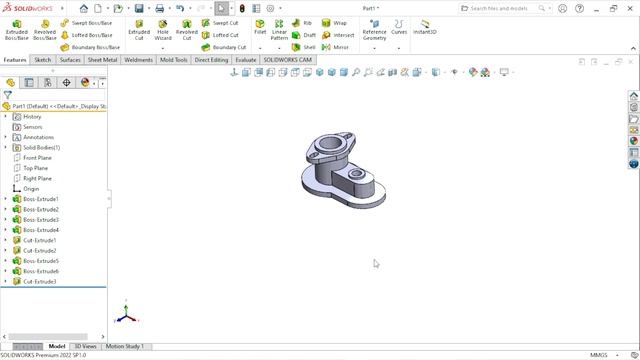
Task: Expand the Boss-Extrude1 feature arrow
Action: (x=5, y=199)
